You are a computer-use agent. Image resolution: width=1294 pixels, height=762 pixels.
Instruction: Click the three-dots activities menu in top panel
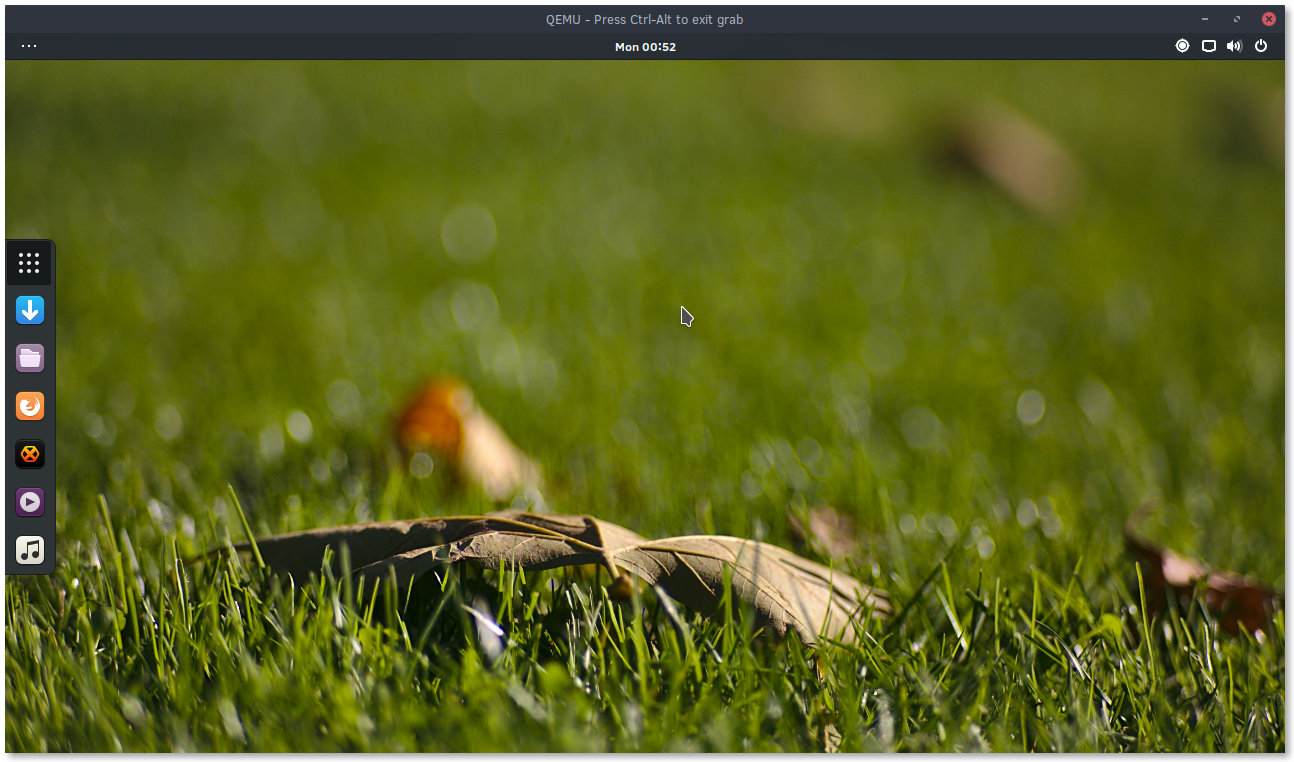tap(29, 46)
